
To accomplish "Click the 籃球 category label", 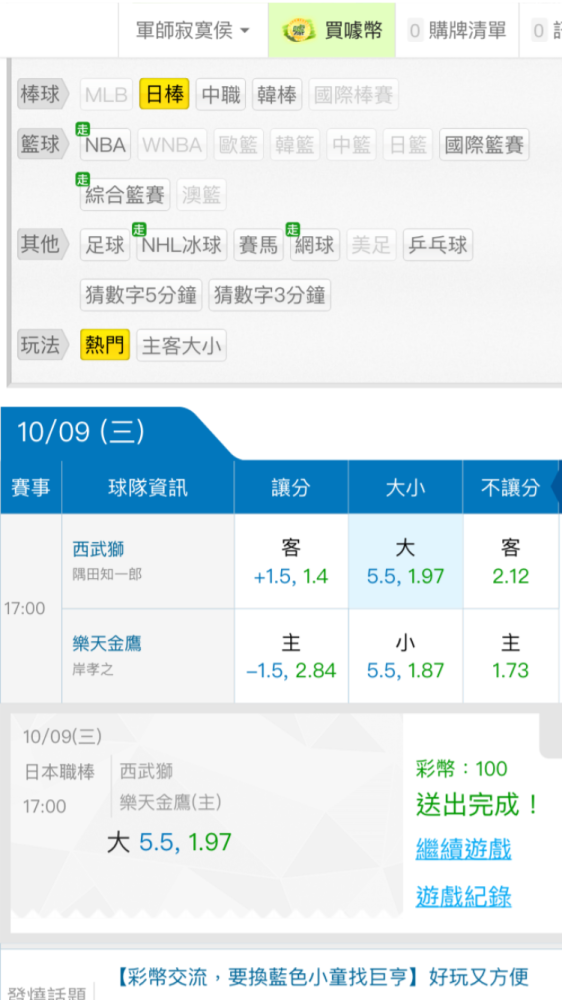I will pos(43,145).
